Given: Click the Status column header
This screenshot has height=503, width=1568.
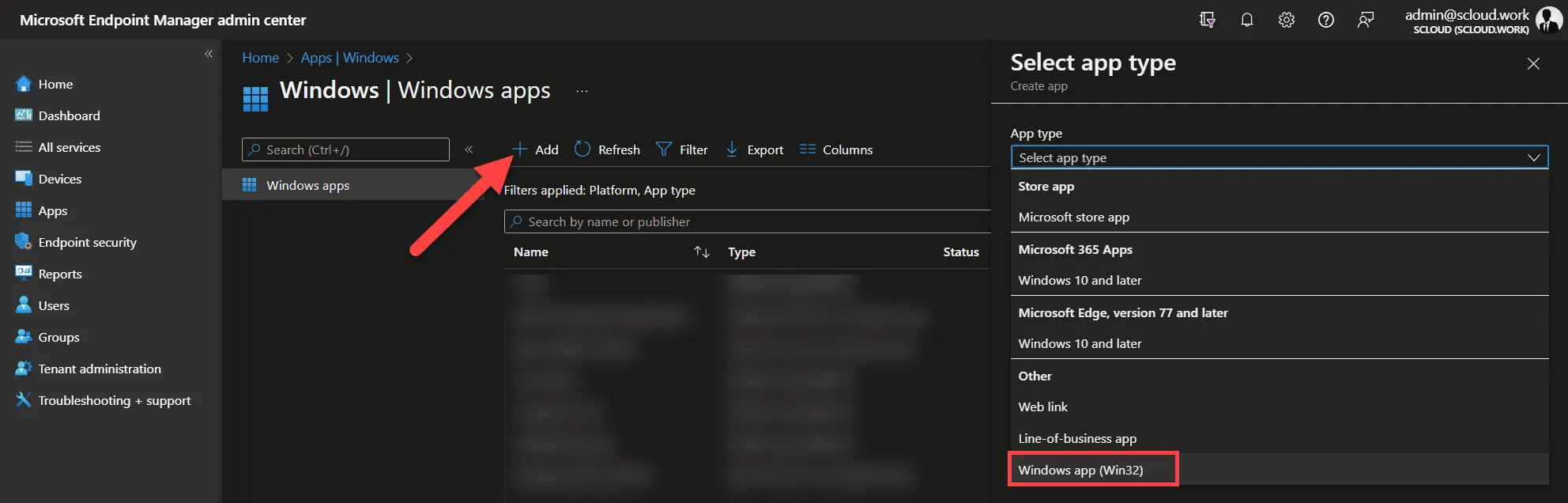Looking at the screenshot, I should point(961,251).
